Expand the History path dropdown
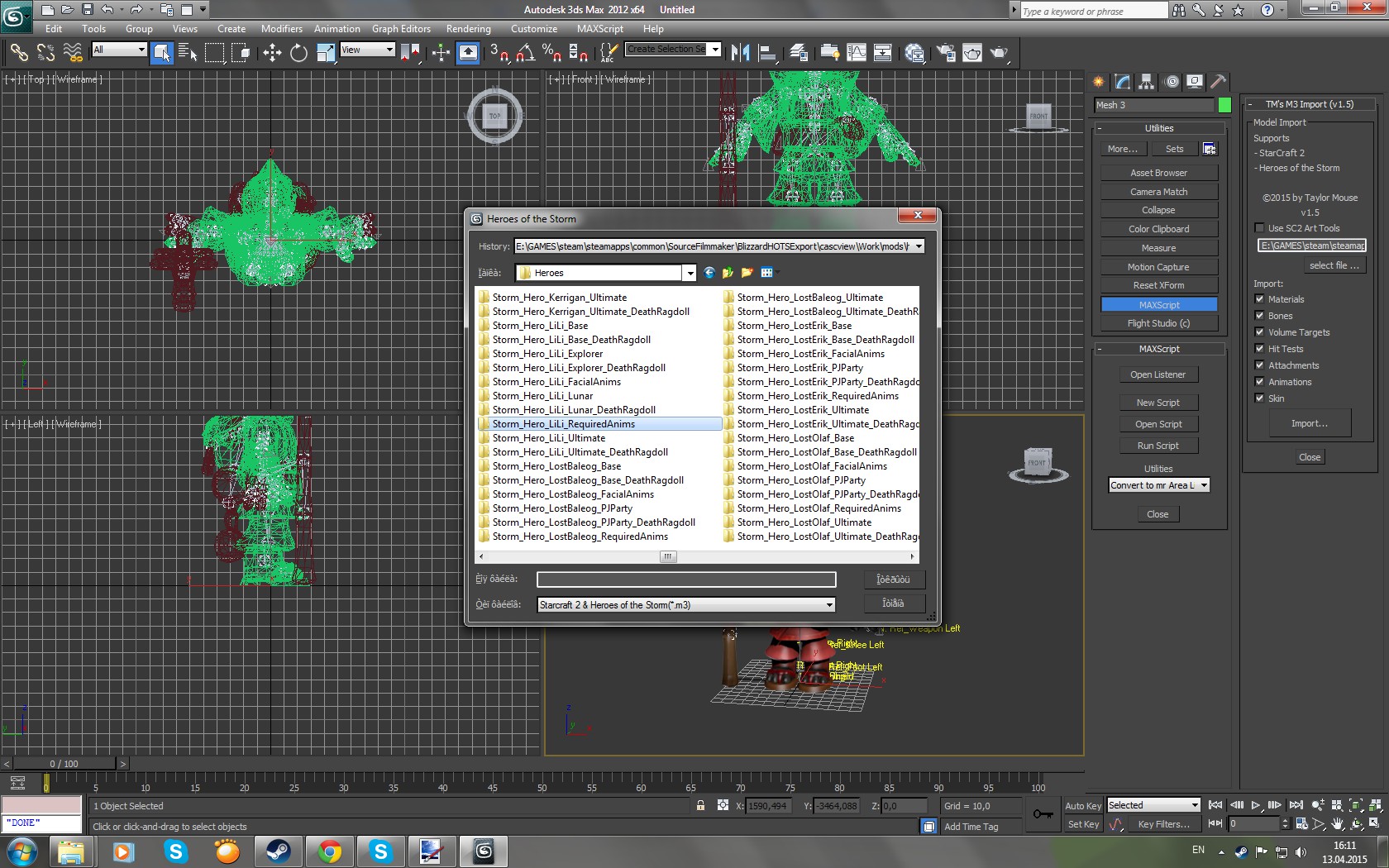The height and width of the screenshot is (868, 1389). point(918,246)
